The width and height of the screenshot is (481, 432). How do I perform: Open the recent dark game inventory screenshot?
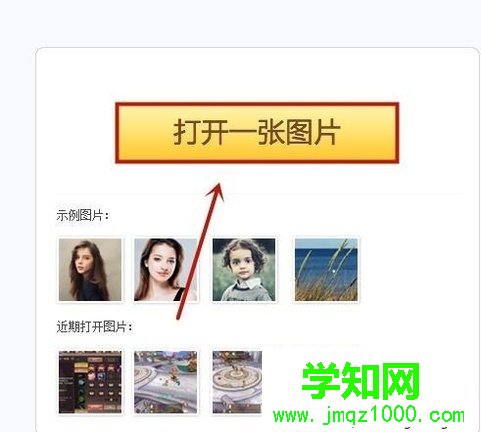(90, 382)
